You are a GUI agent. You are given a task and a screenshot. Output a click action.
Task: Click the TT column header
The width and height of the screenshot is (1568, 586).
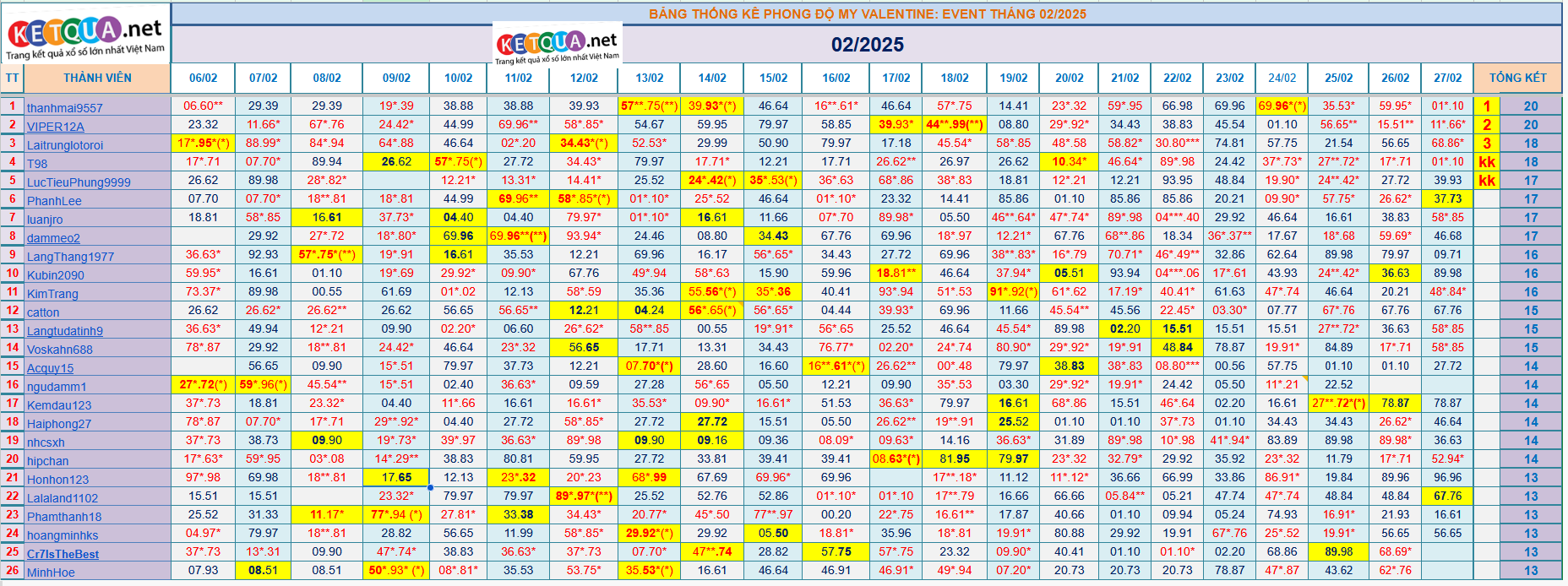(12, 78)
